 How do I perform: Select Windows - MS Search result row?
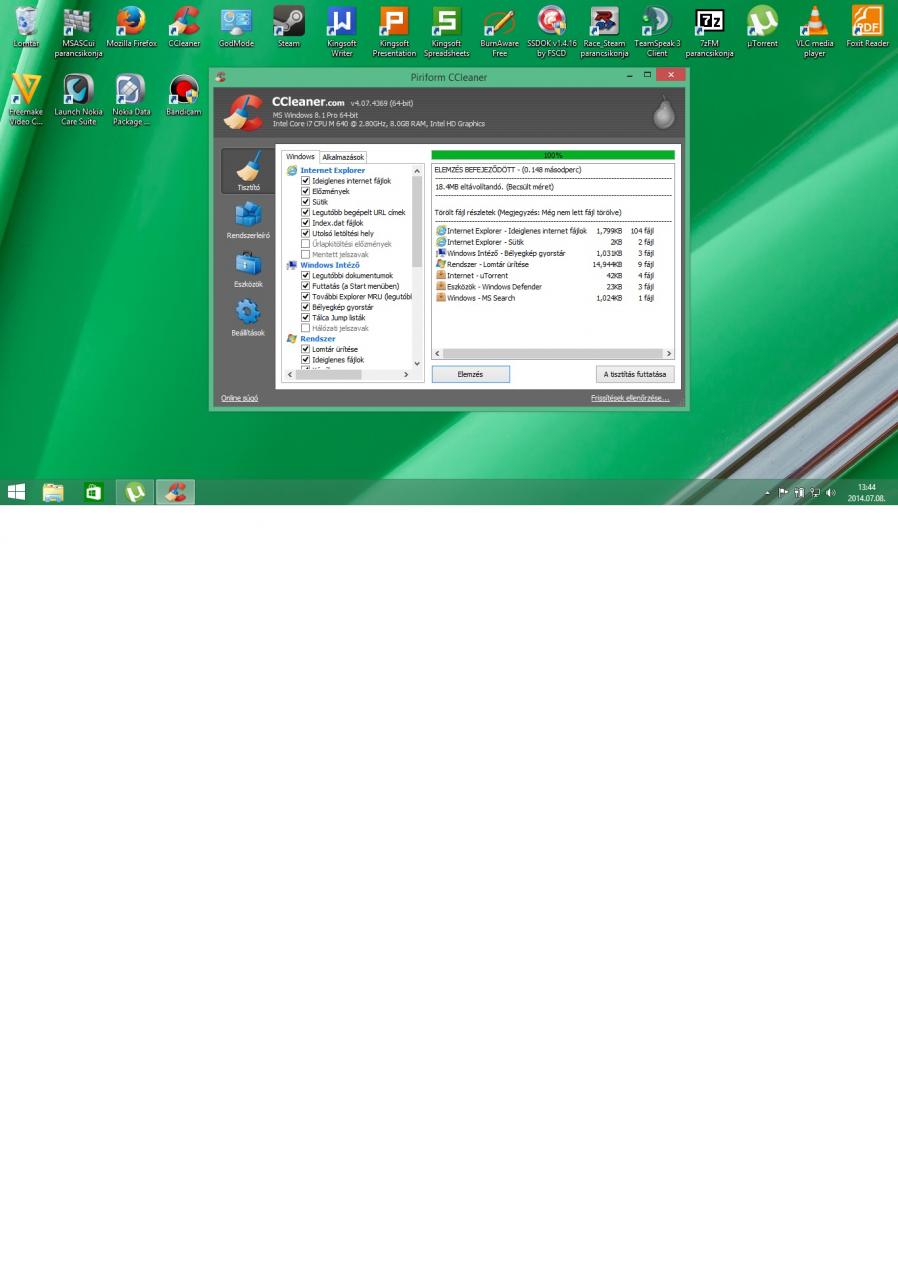click(545, 298)
